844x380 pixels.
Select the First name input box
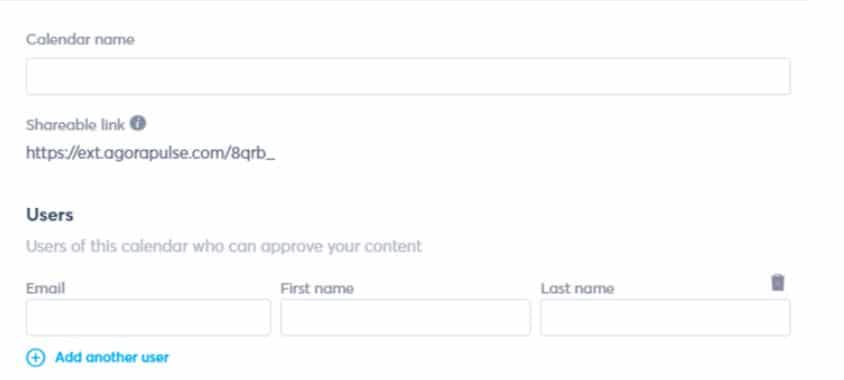pyautogui.click(x=405, y=318)
